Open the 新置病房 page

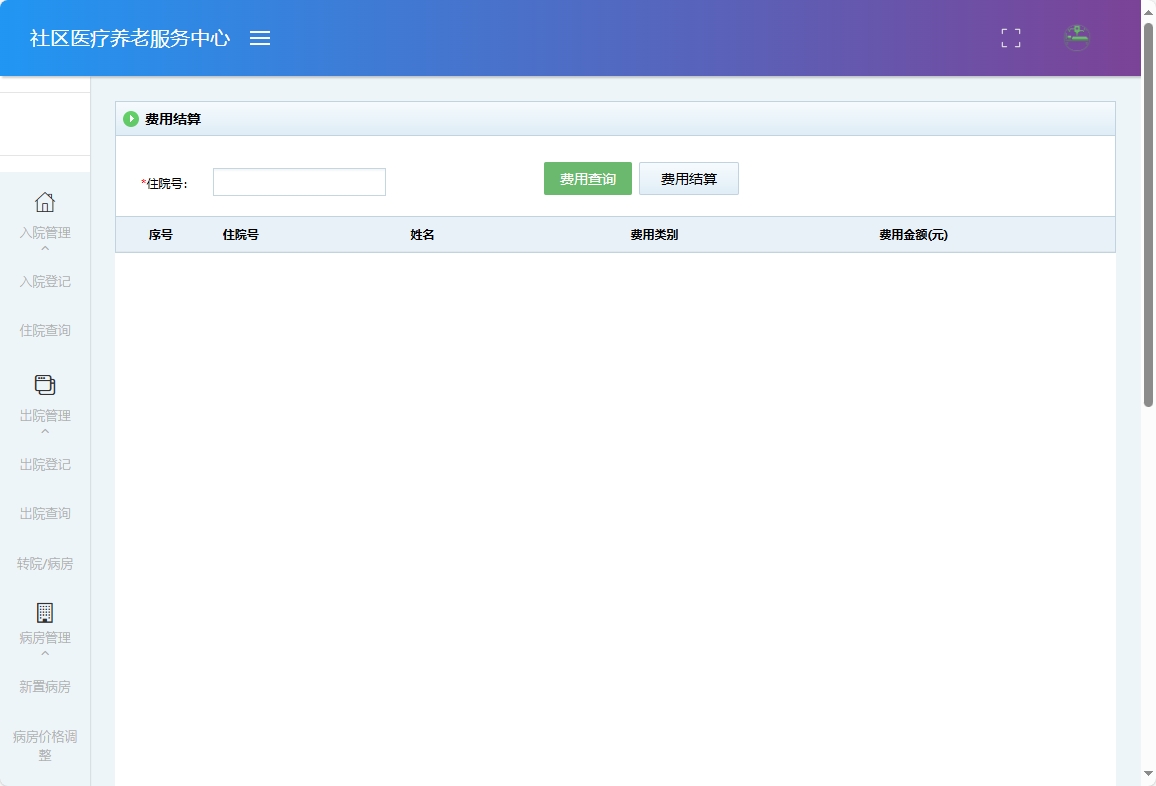tap(45, 686)
